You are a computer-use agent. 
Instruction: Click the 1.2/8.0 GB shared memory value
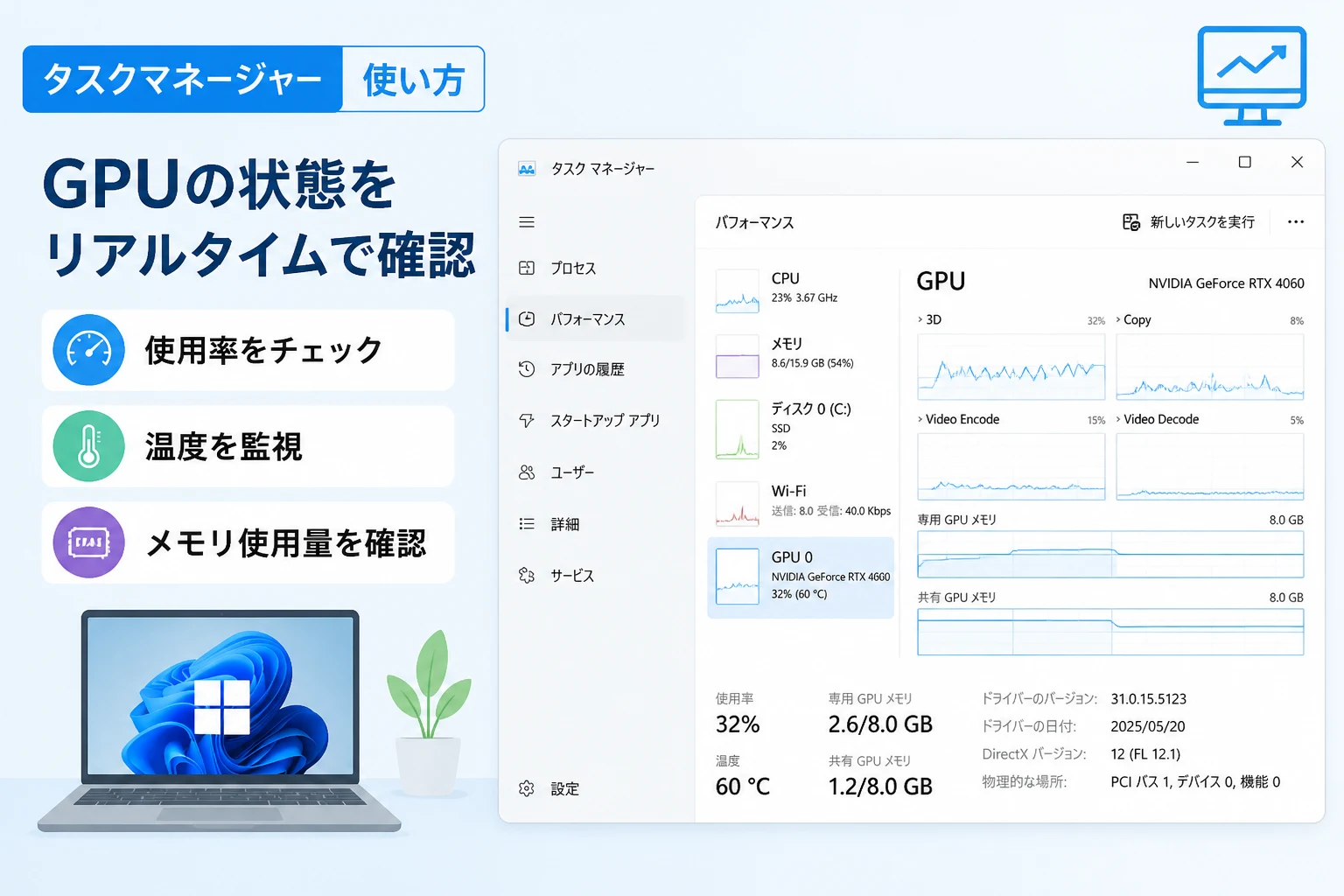pos(880,787)
